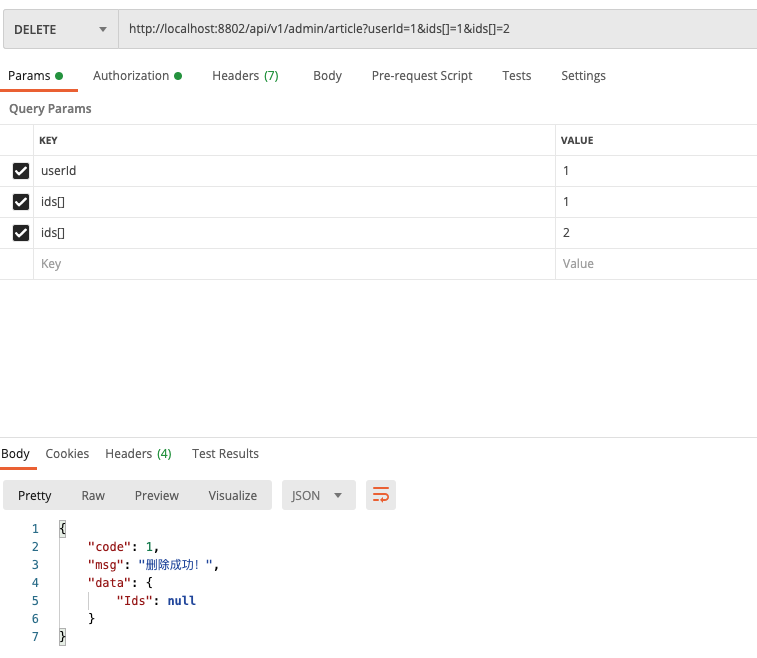
Task: Click the null value in response
Action: point(182,601)
